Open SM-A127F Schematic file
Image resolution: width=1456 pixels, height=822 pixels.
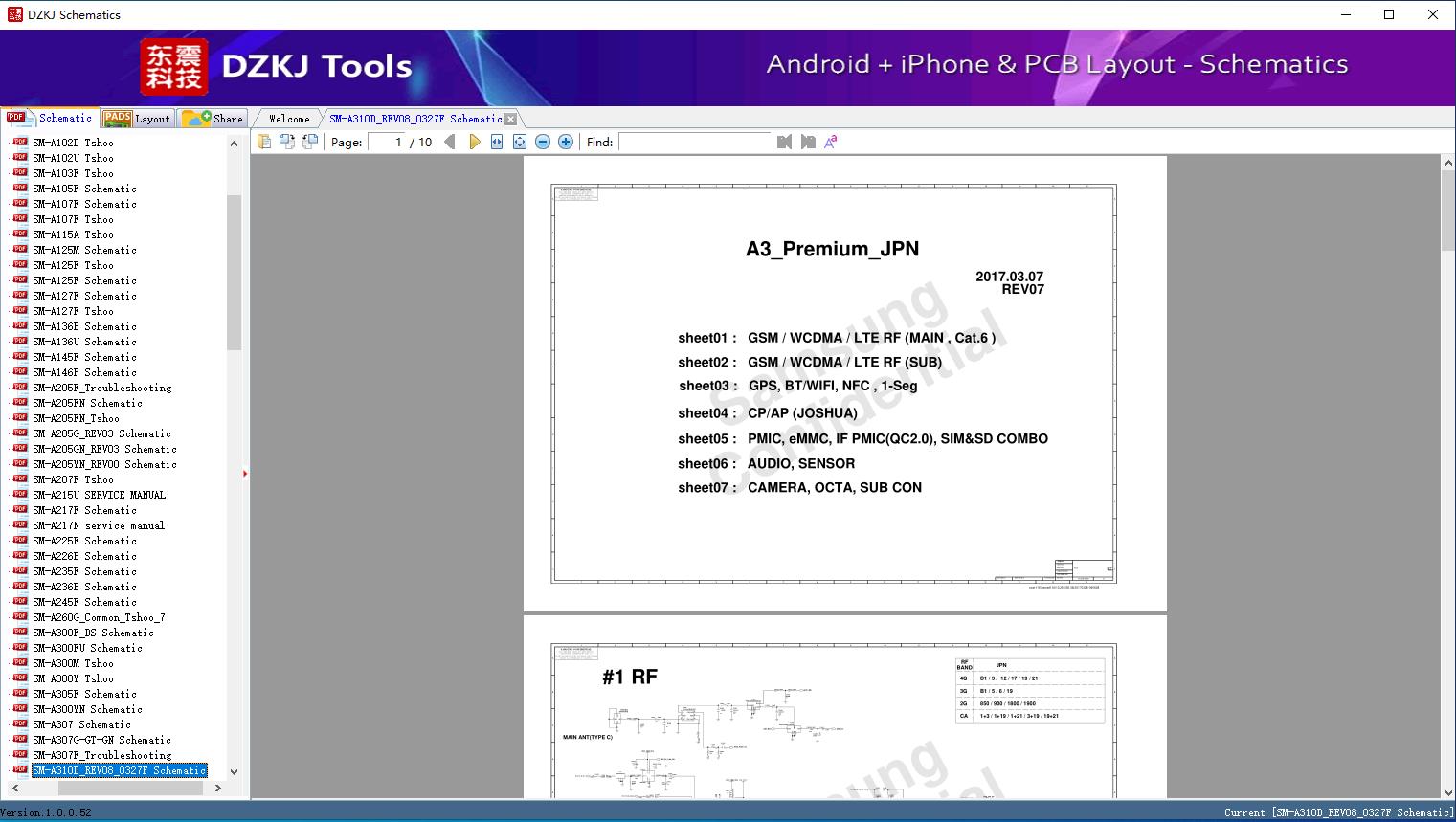tap(84, 296)
